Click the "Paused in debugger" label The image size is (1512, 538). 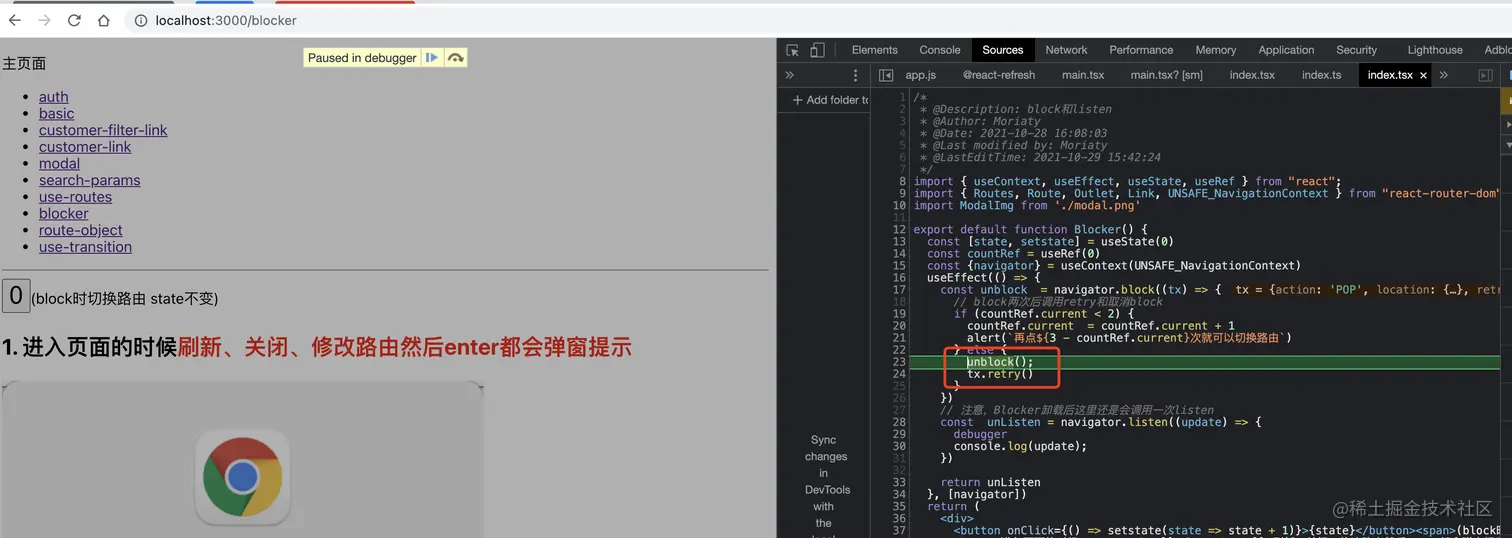coord(362,58)
